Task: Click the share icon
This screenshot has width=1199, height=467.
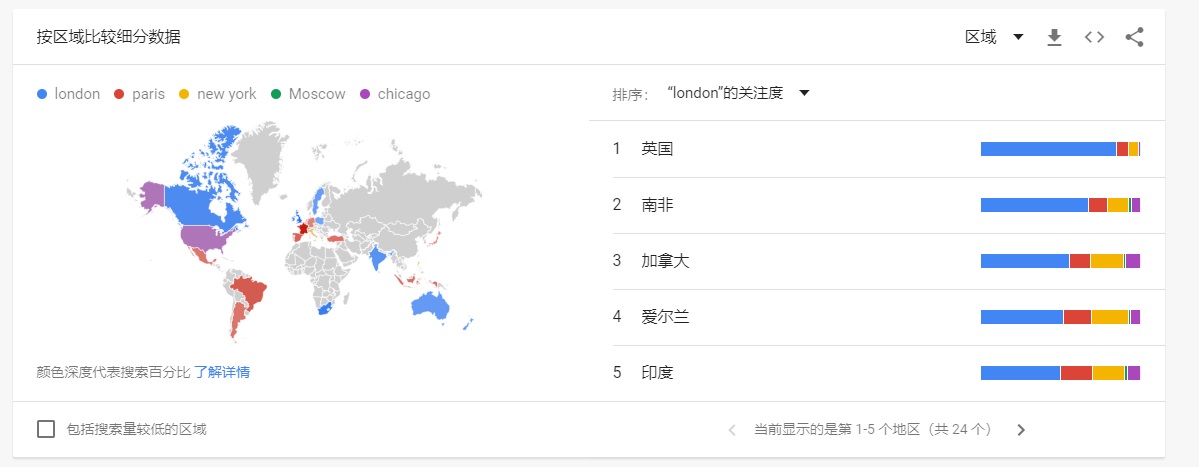Action: (x=1134, y=38)
